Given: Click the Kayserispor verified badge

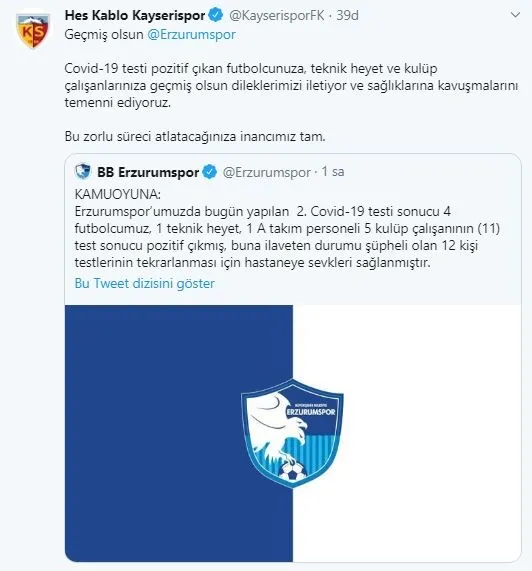Looking at the screenshot, I should pos(216,15).
